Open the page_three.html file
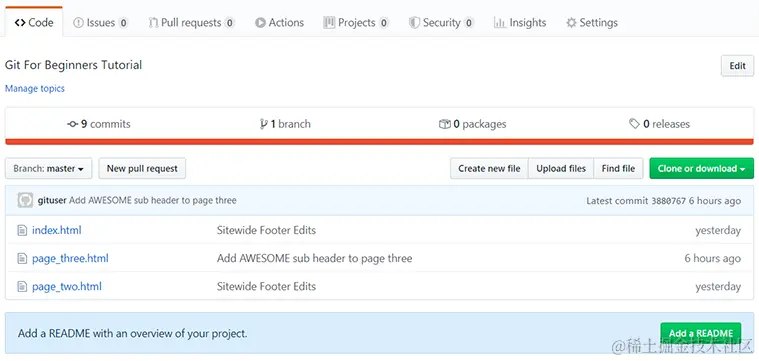 click(x=70, y=258)
